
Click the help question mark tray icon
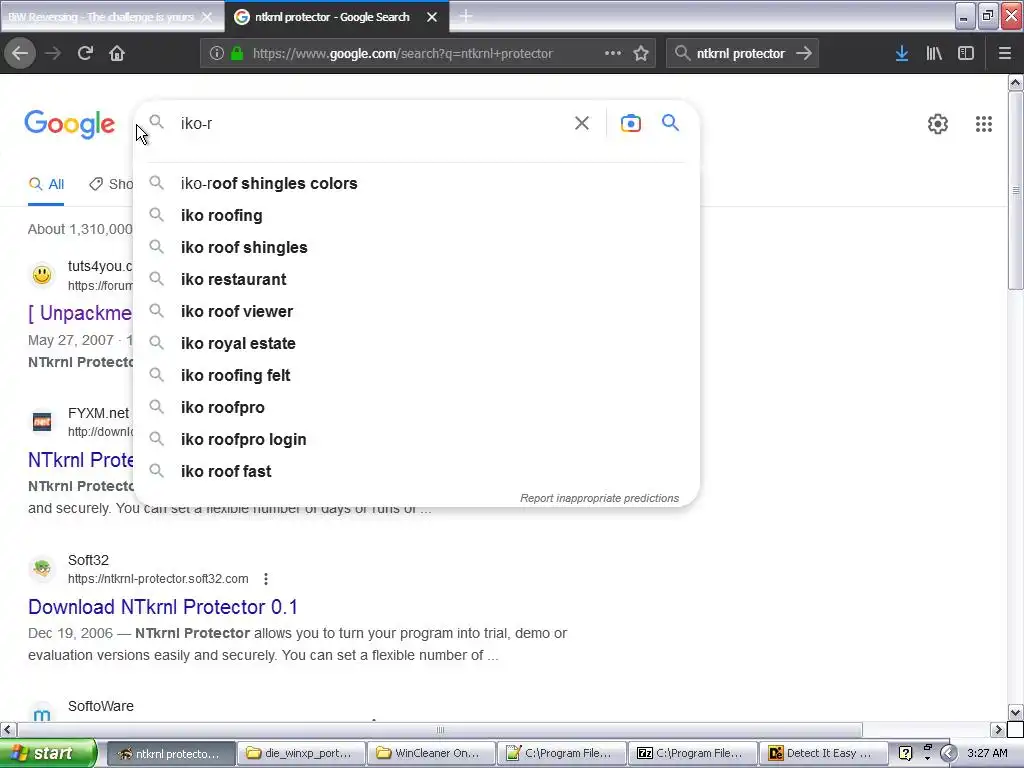[905, 753]
